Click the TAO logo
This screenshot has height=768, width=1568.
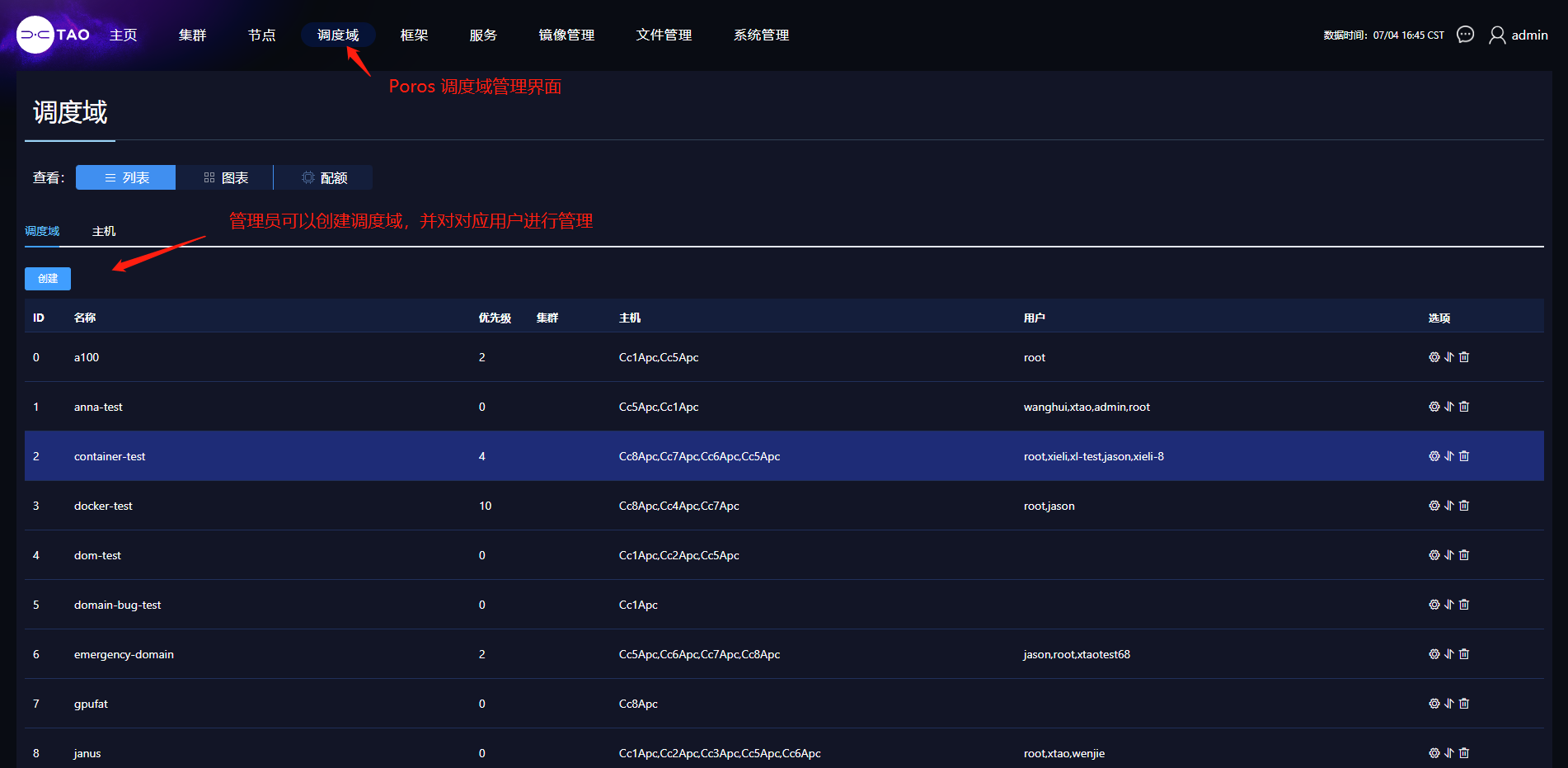[54, 35]
